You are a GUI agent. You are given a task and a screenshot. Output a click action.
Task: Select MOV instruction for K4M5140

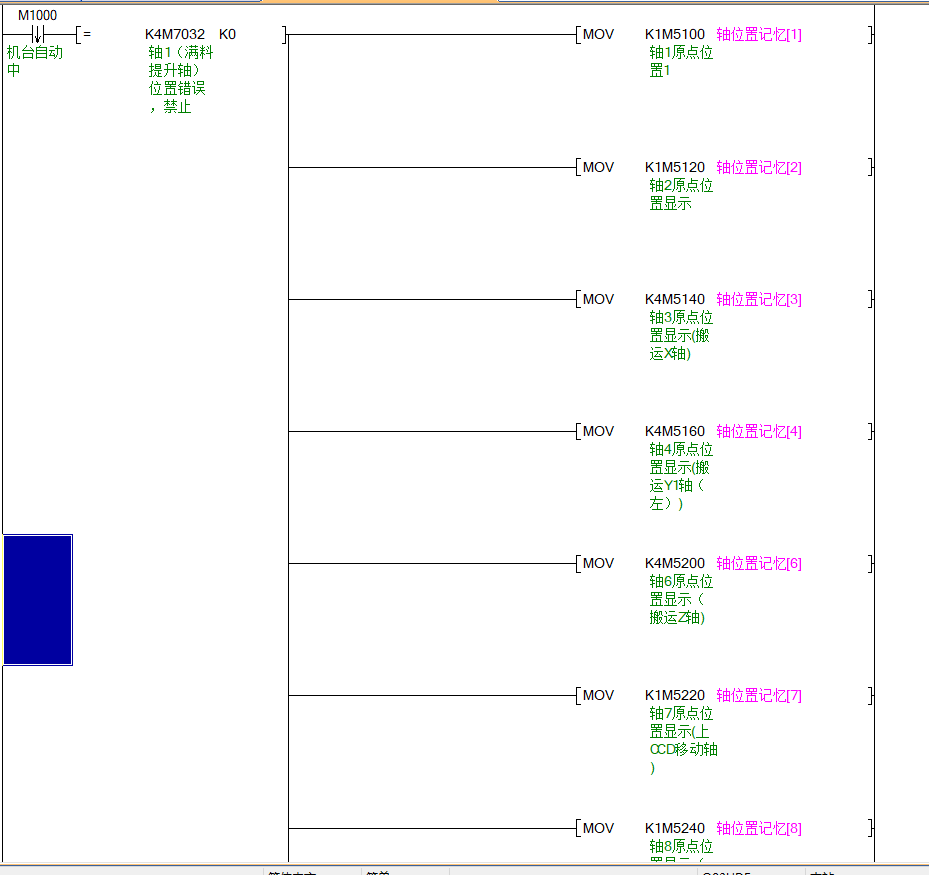coord(598,299)
